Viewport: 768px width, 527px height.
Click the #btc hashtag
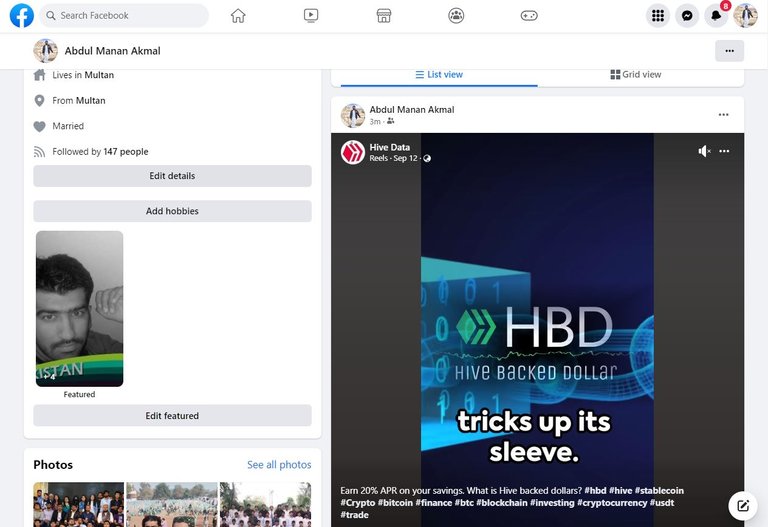coord(464,503)
